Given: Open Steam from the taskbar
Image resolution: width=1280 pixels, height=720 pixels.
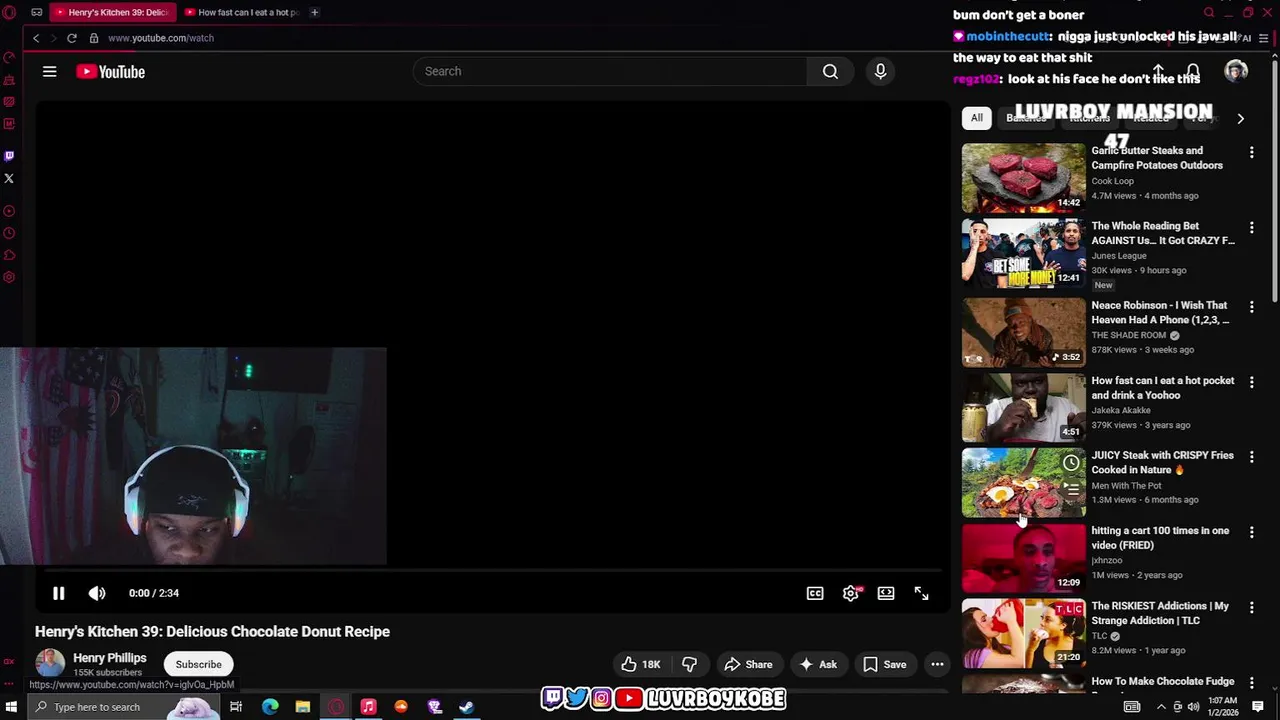Looking at the screenshot, I should tap(466, 707).
